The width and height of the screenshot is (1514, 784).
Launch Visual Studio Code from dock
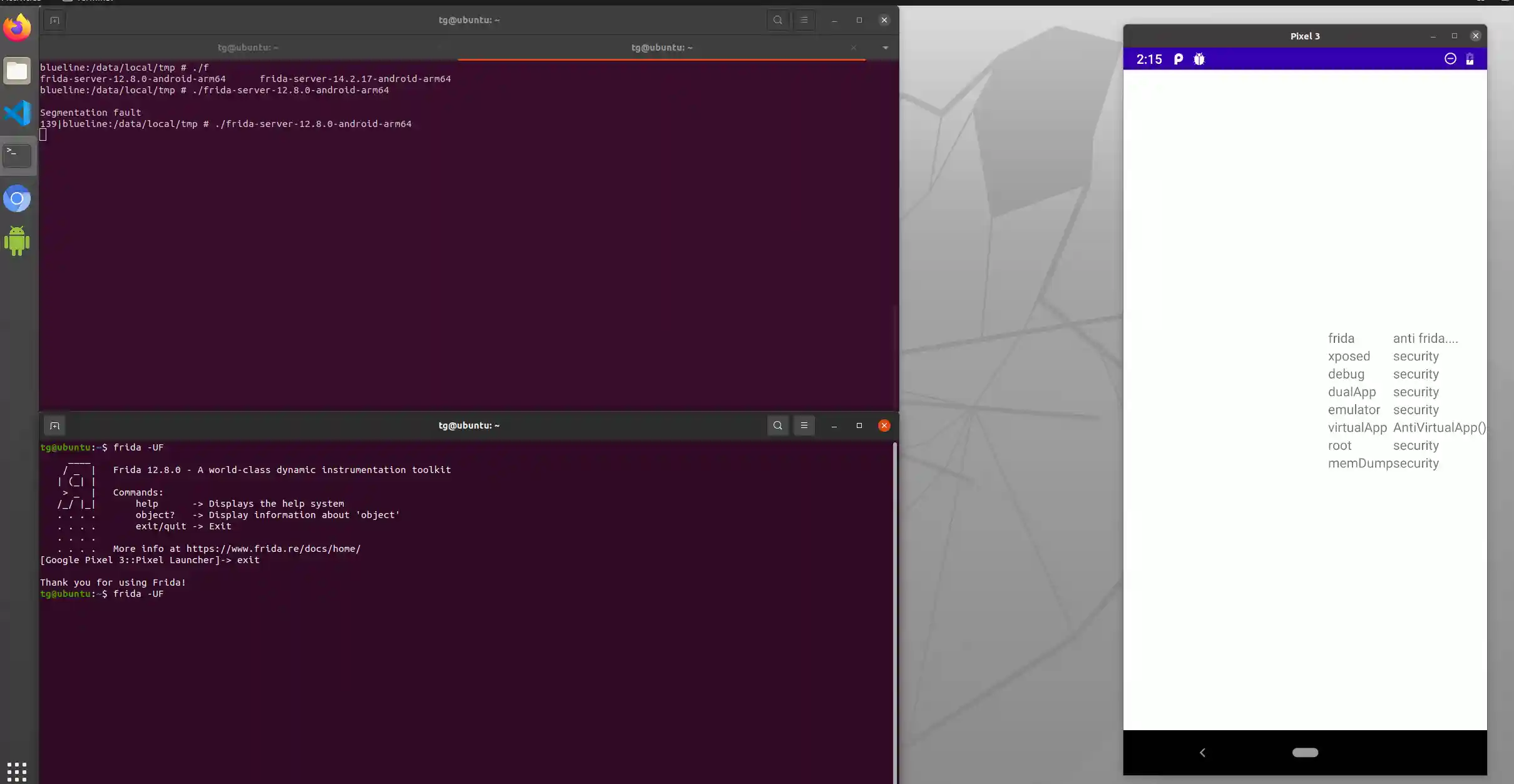(17, 113)
